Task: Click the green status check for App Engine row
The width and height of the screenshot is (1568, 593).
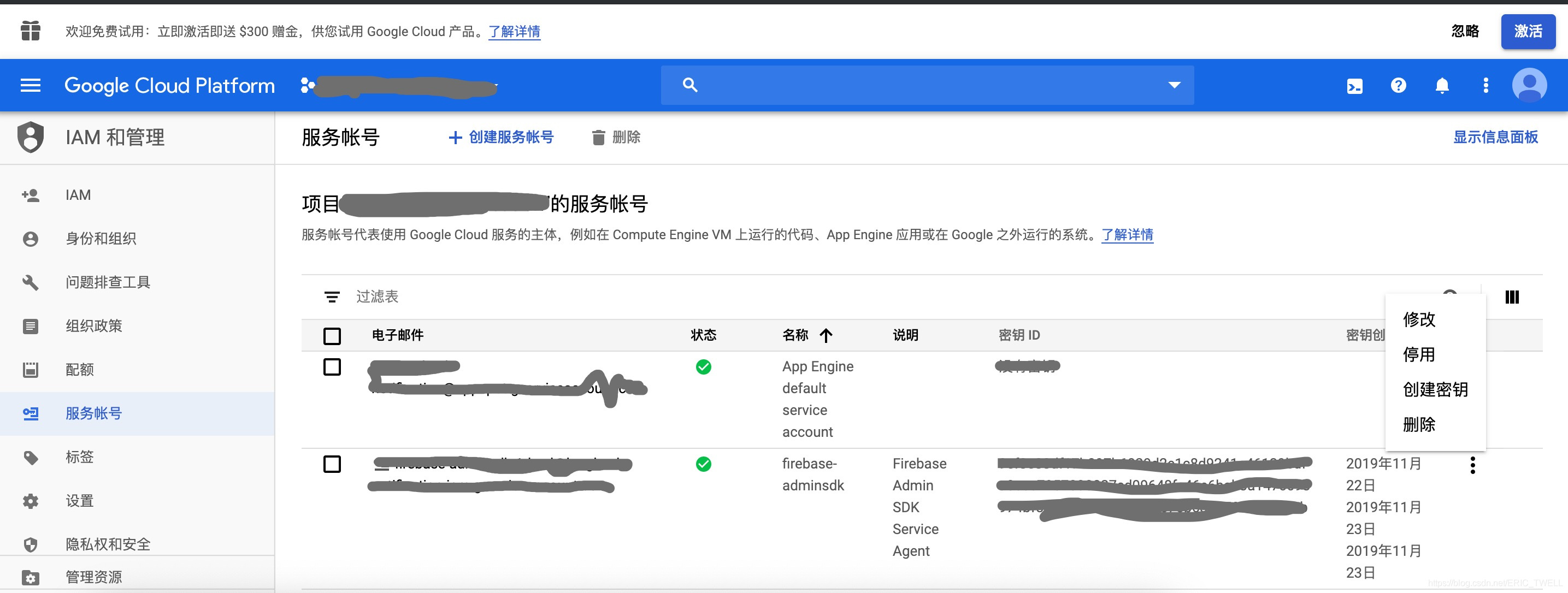Action: pos(703,367)
